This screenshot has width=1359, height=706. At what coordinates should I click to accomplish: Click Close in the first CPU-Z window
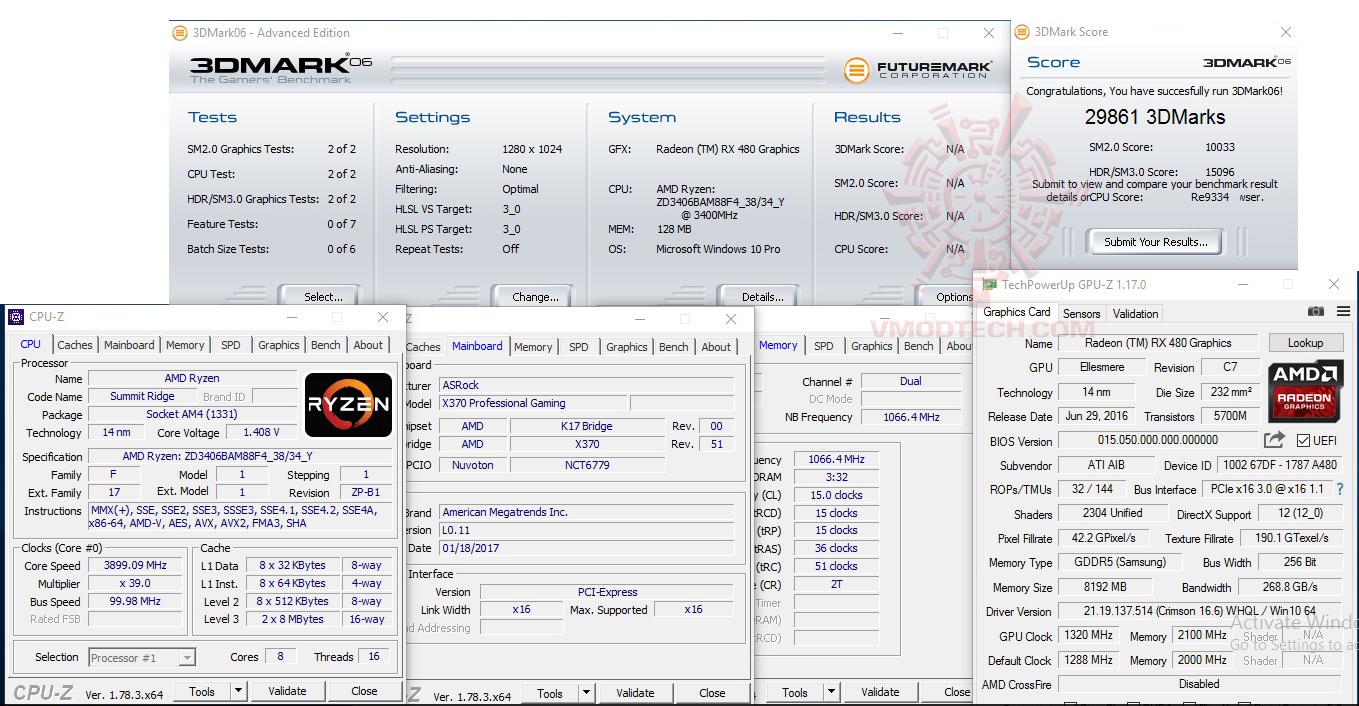pyautogui.click(x=364, y=691)
